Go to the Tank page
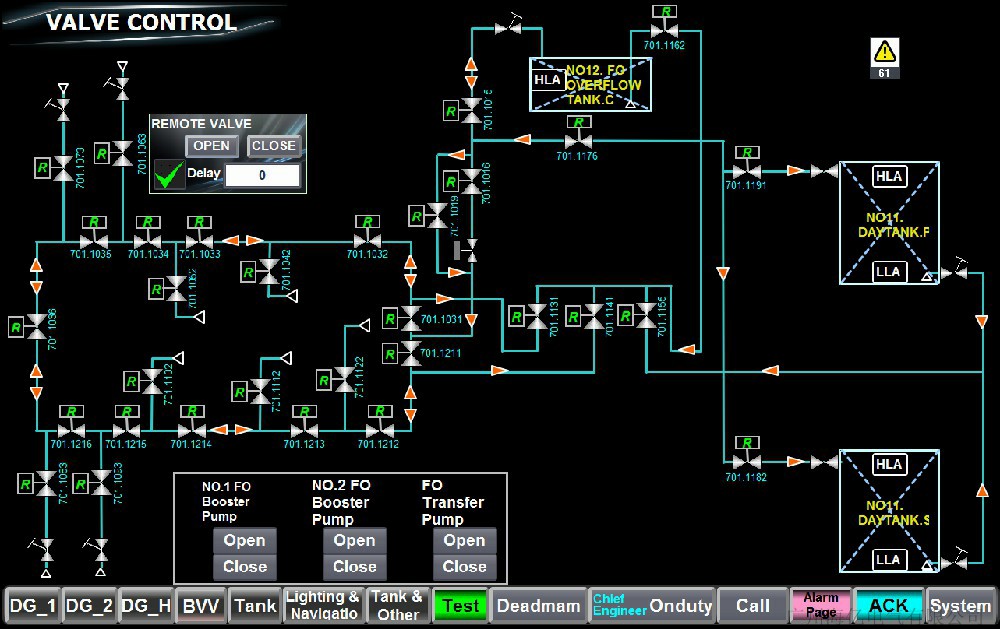Screen dimensions: 1000x629 coord(255,605)
